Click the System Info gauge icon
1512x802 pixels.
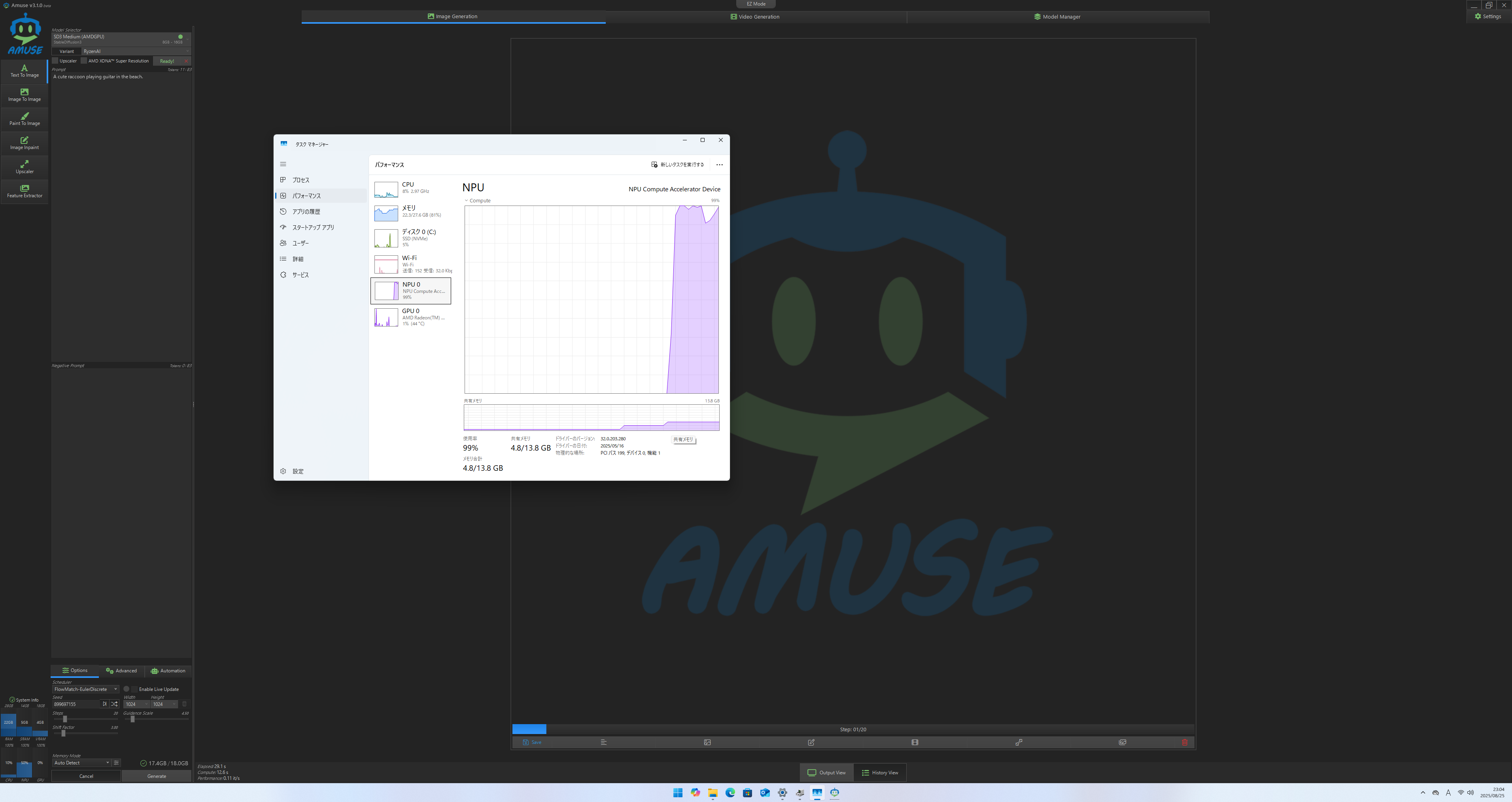[x=12, y=700]
